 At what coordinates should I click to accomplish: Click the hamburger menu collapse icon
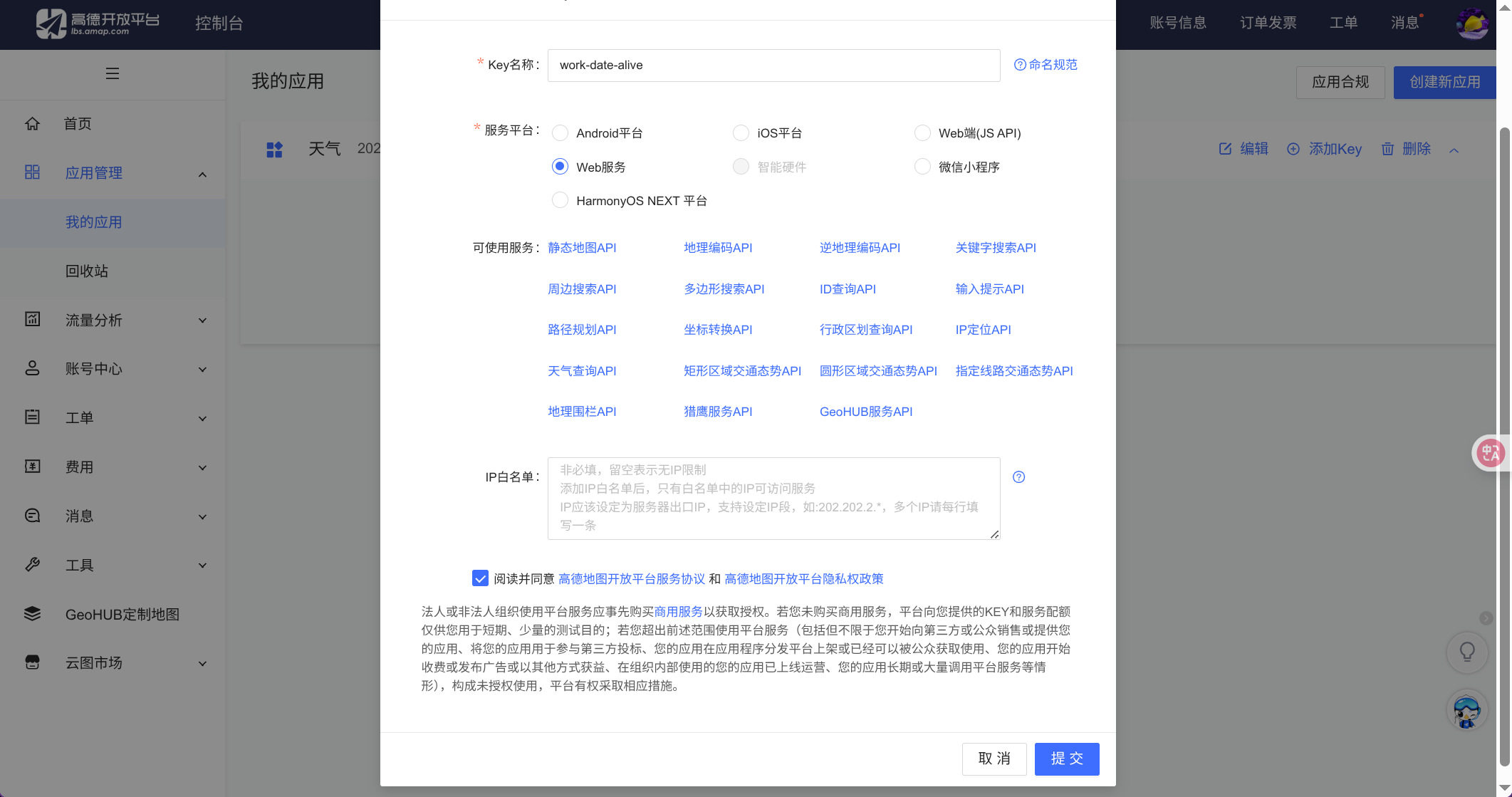(113, 73)
